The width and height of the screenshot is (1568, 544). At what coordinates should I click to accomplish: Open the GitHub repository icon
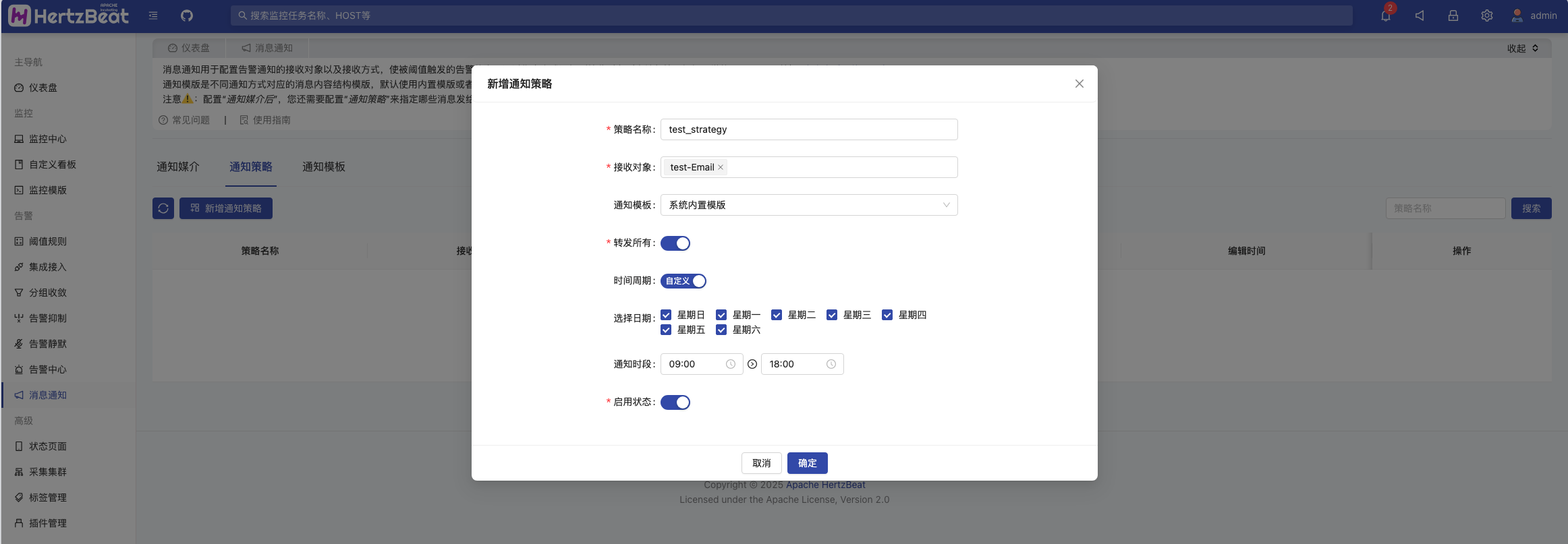pos(187,16)
